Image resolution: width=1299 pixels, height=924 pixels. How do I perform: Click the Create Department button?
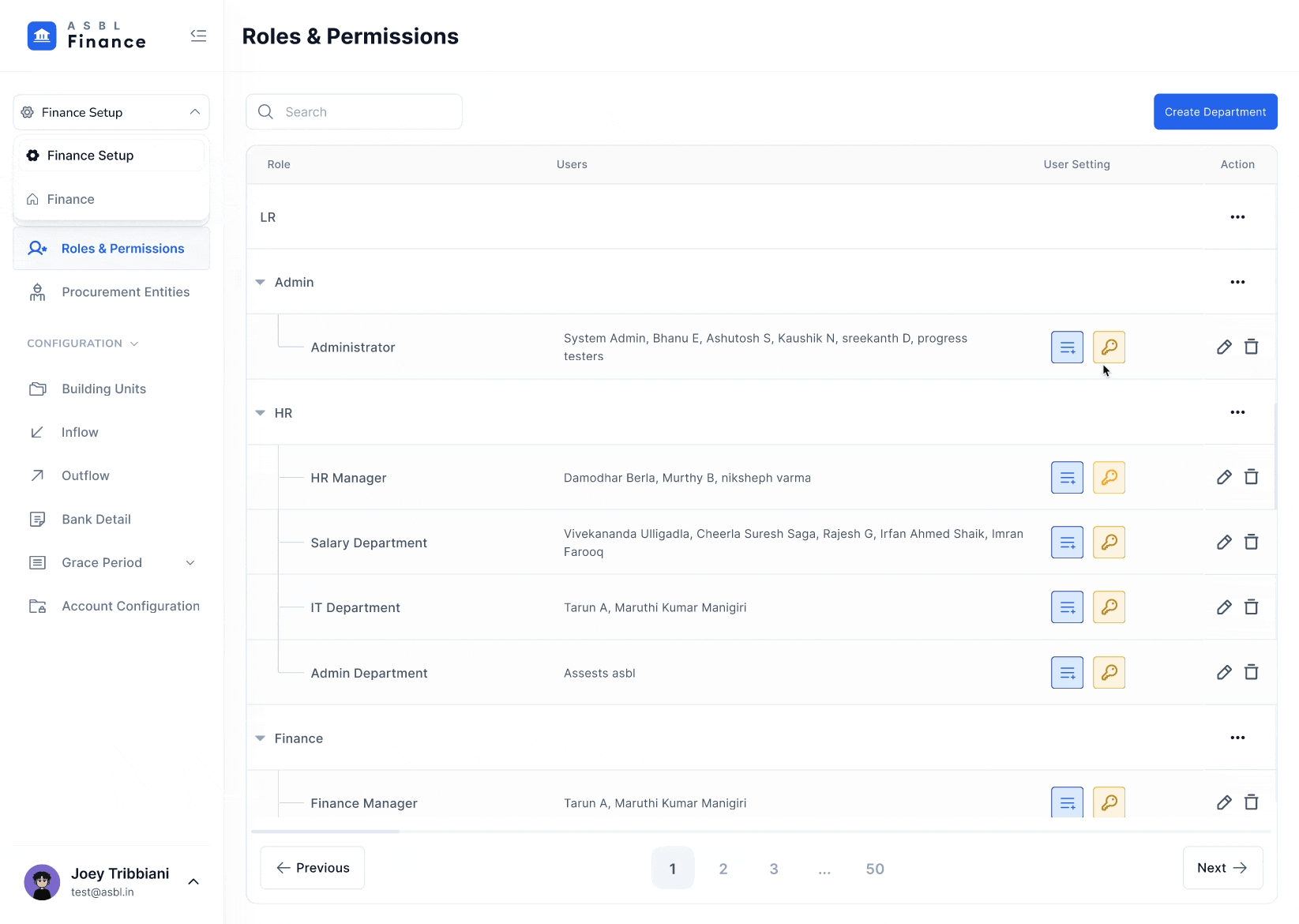(x=1215, y=112)
